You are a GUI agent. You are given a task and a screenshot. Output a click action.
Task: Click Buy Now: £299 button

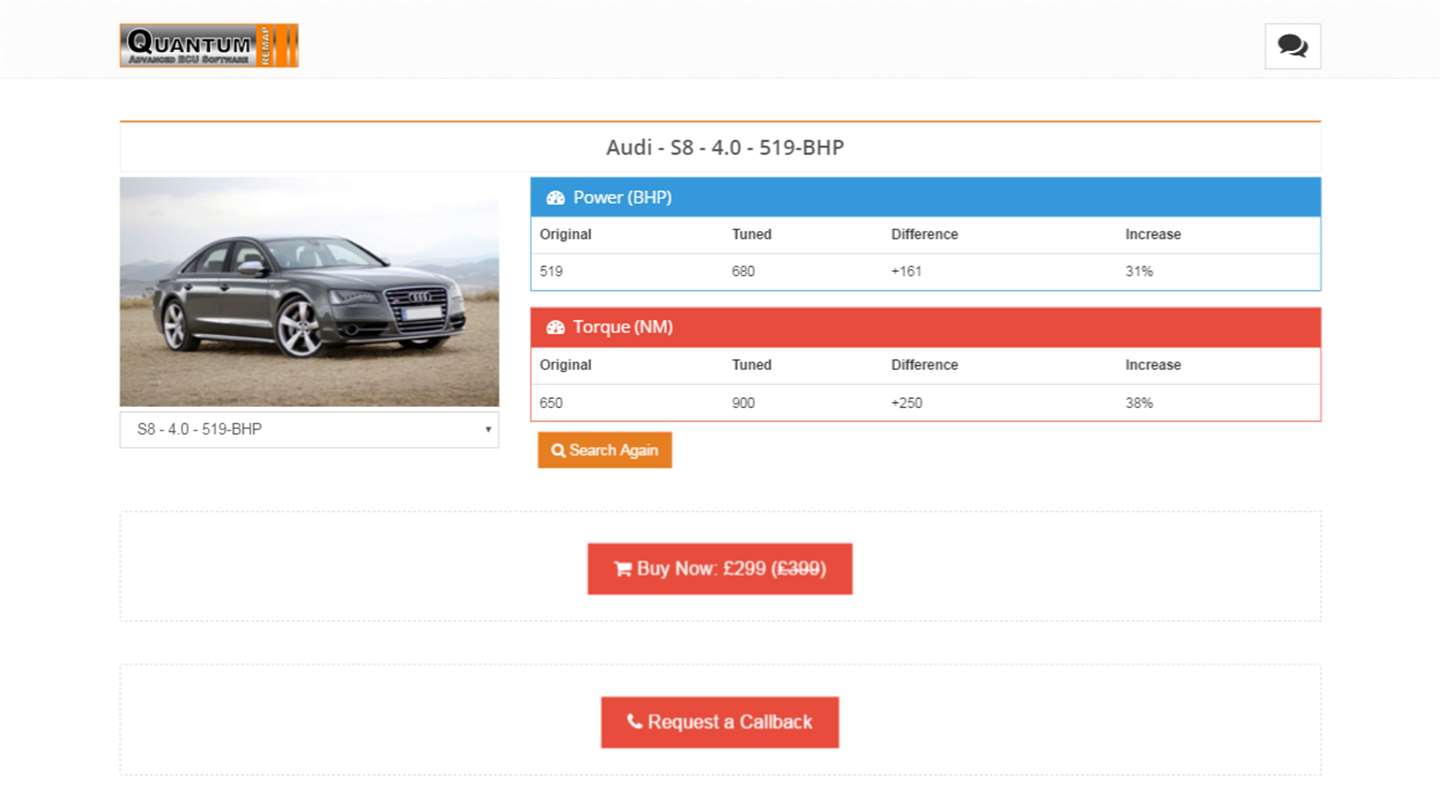click(720, 569)
